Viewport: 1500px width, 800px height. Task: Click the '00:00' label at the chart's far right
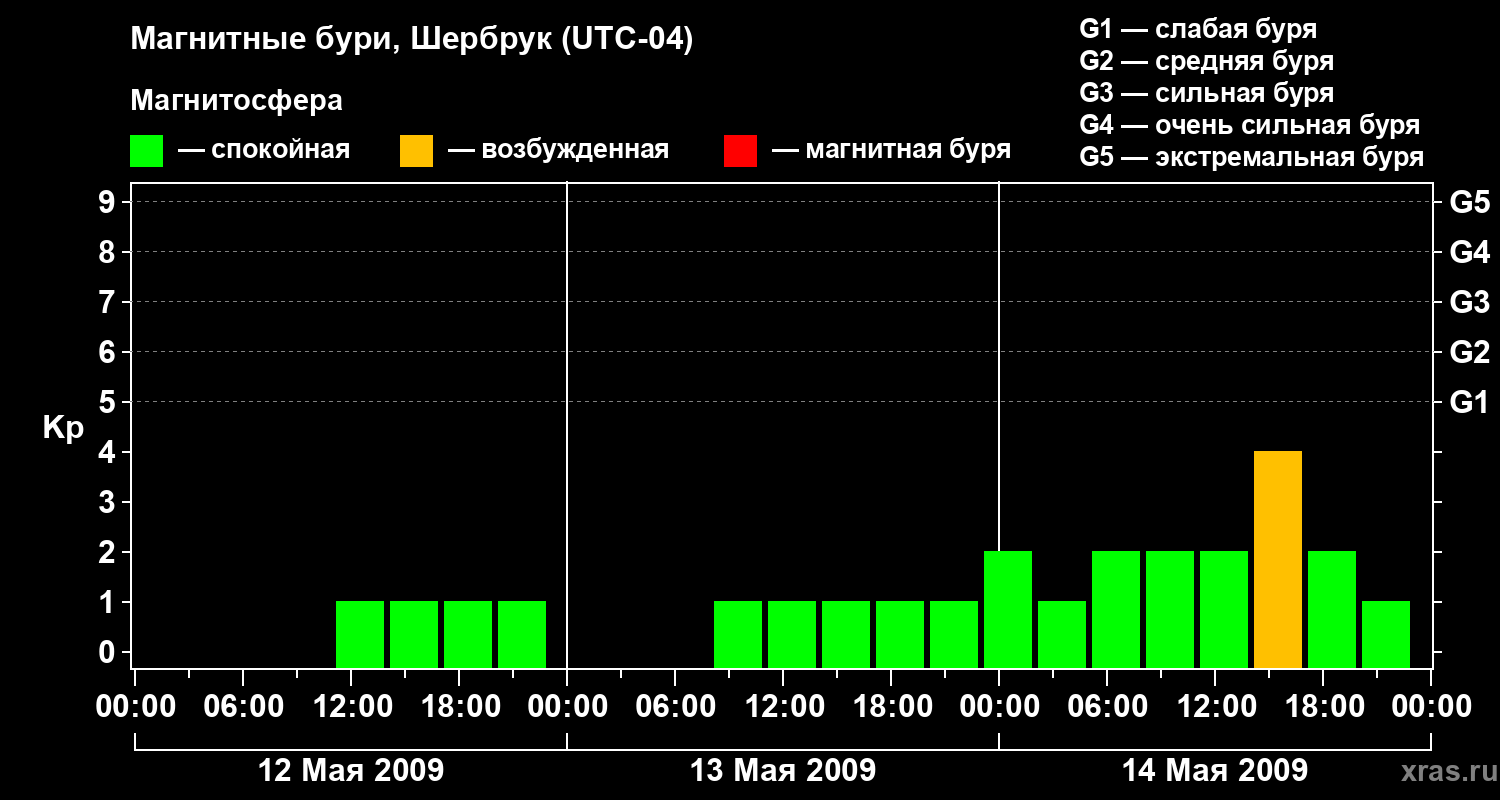tap(1431, 707)
